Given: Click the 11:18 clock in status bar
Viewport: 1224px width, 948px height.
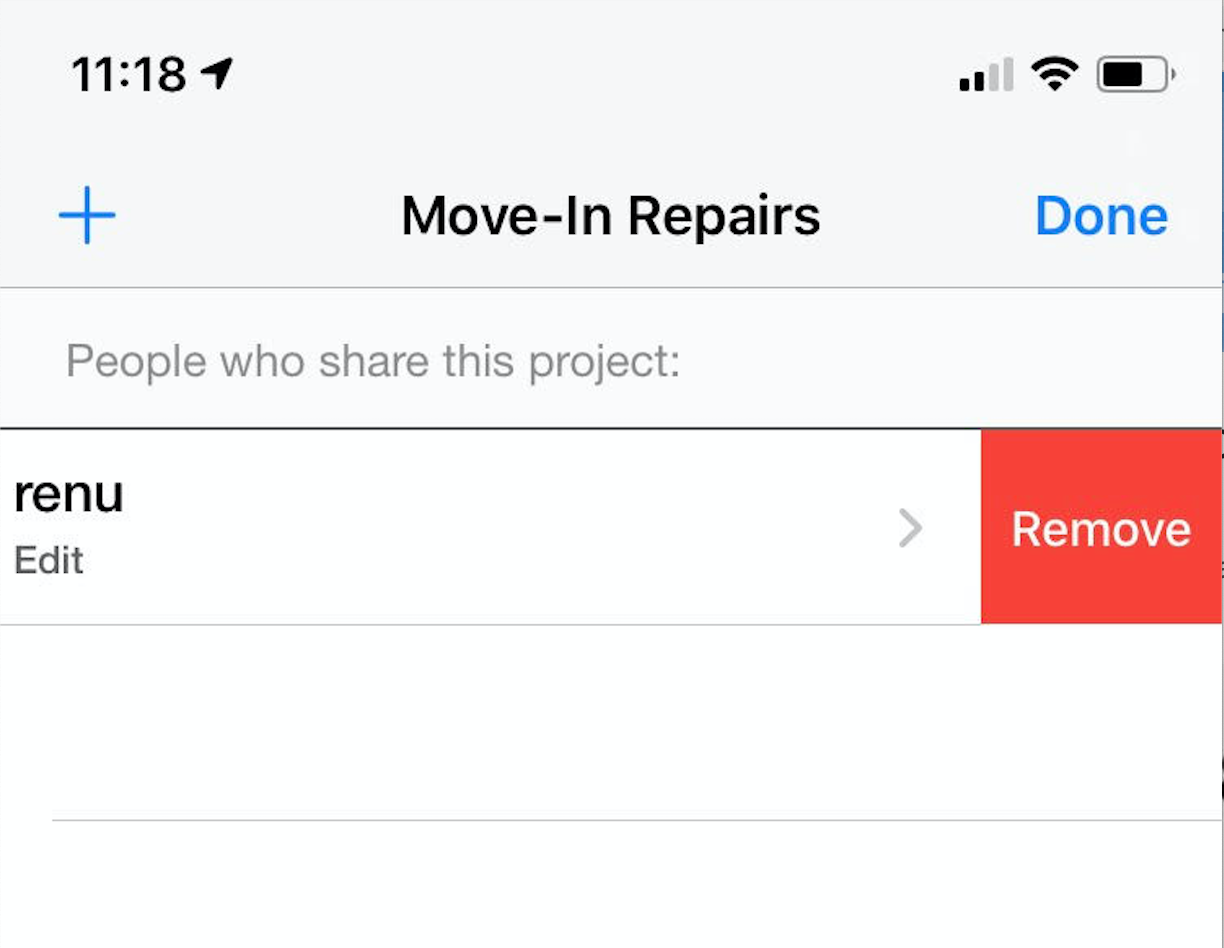Looking at the screenshot, I should click(129, 74).
